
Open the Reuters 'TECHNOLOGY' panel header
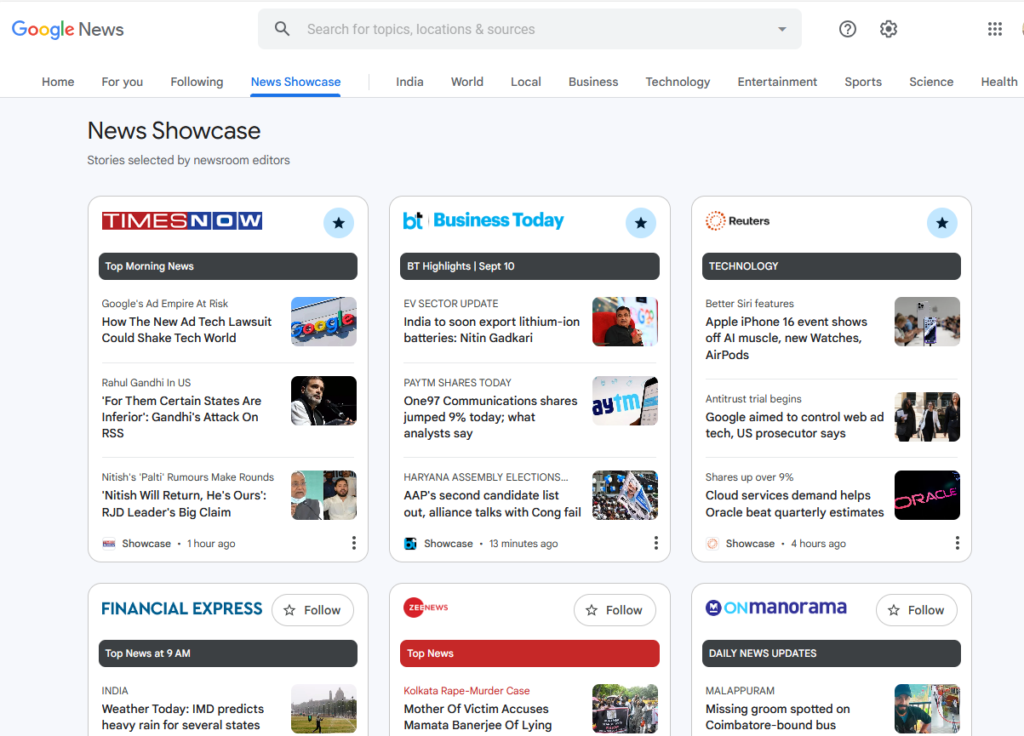coord(831,266)
